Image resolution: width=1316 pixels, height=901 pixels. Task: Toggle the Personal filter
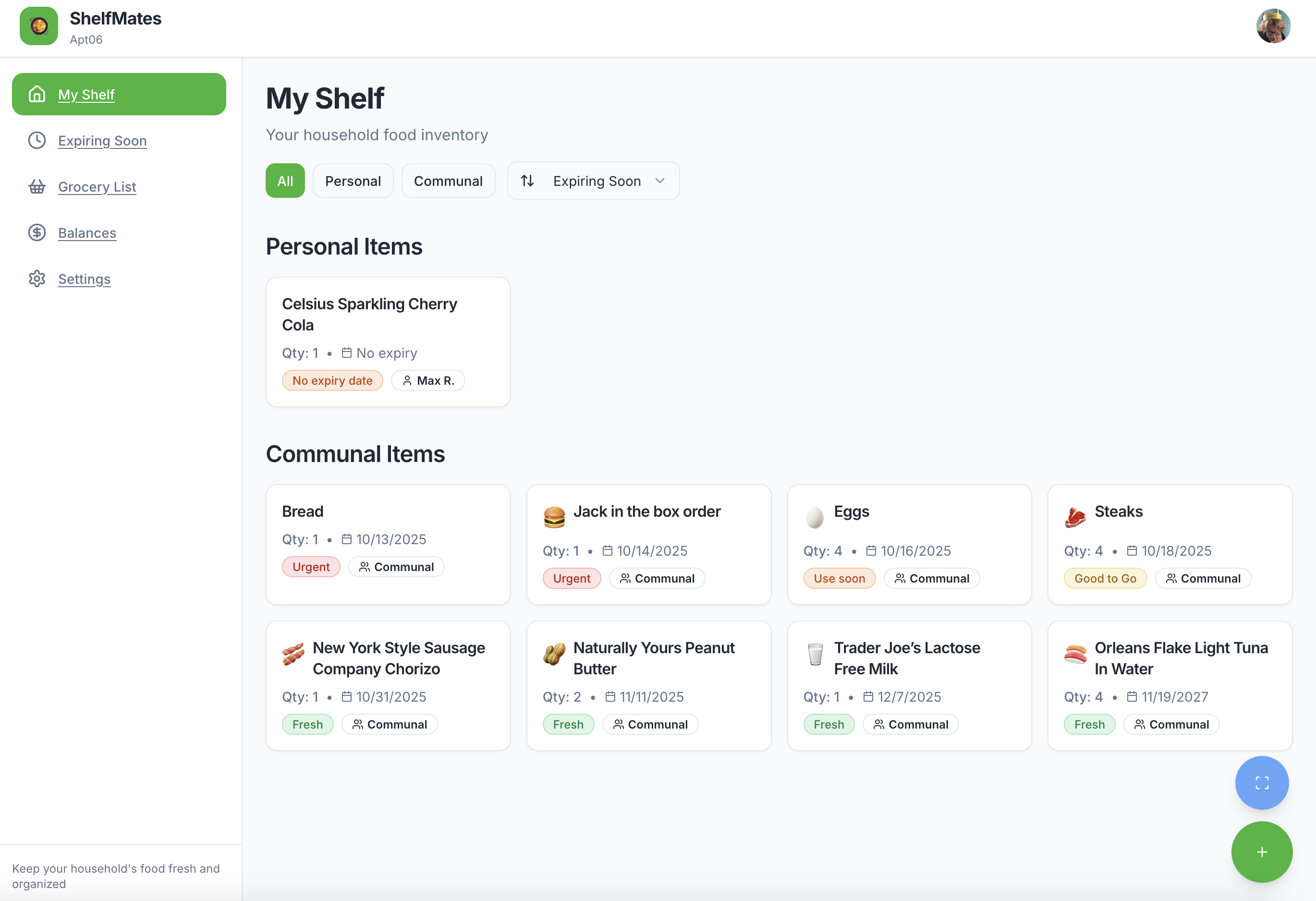point(353,181)
